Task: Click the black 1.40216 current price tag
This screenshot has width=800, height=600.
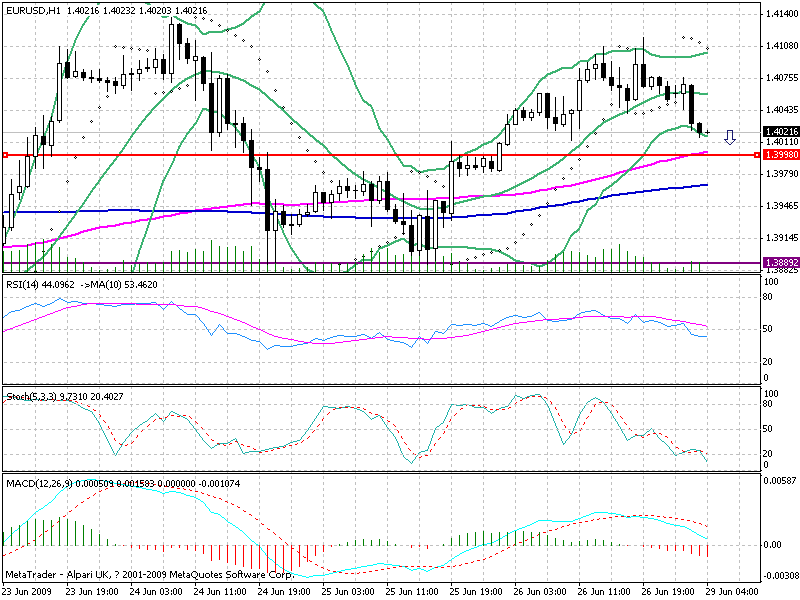Action: click(x=781, y=132)
